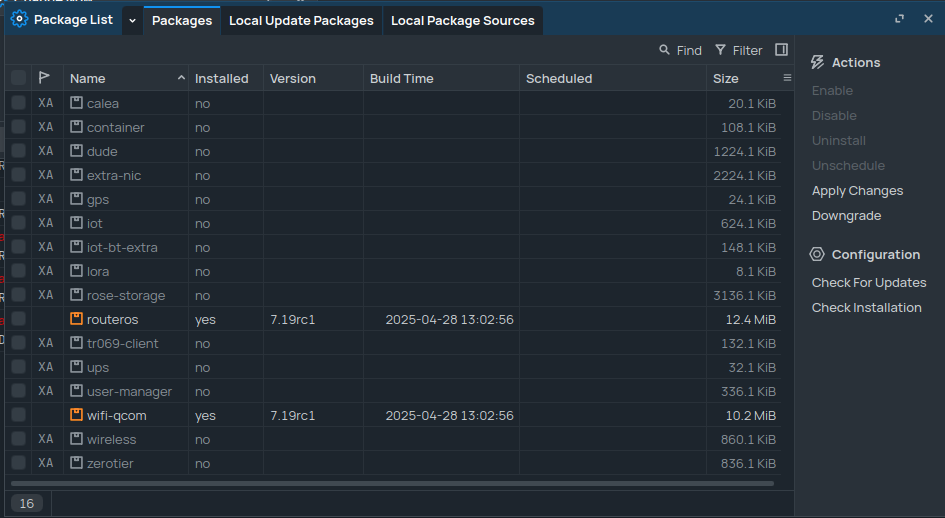
Task: Switch to the Local Update Packages tab
Action: tap(301, 20)
